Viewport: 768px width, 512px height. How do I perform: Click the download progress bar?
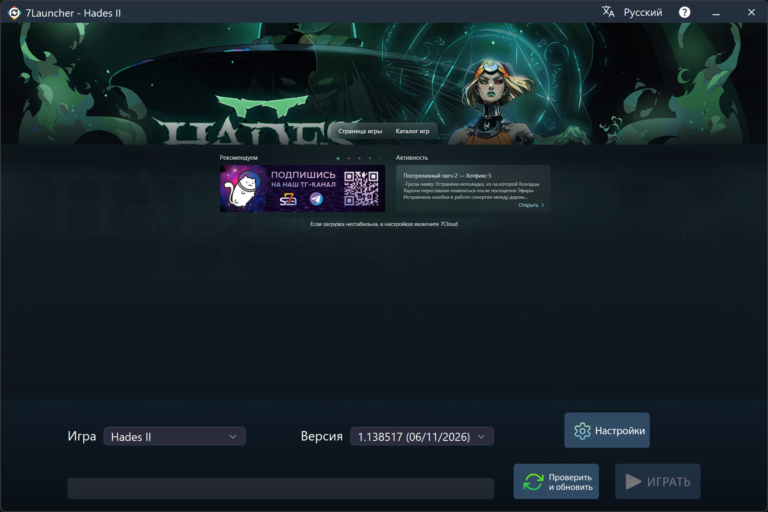click(x=281, y=488)
